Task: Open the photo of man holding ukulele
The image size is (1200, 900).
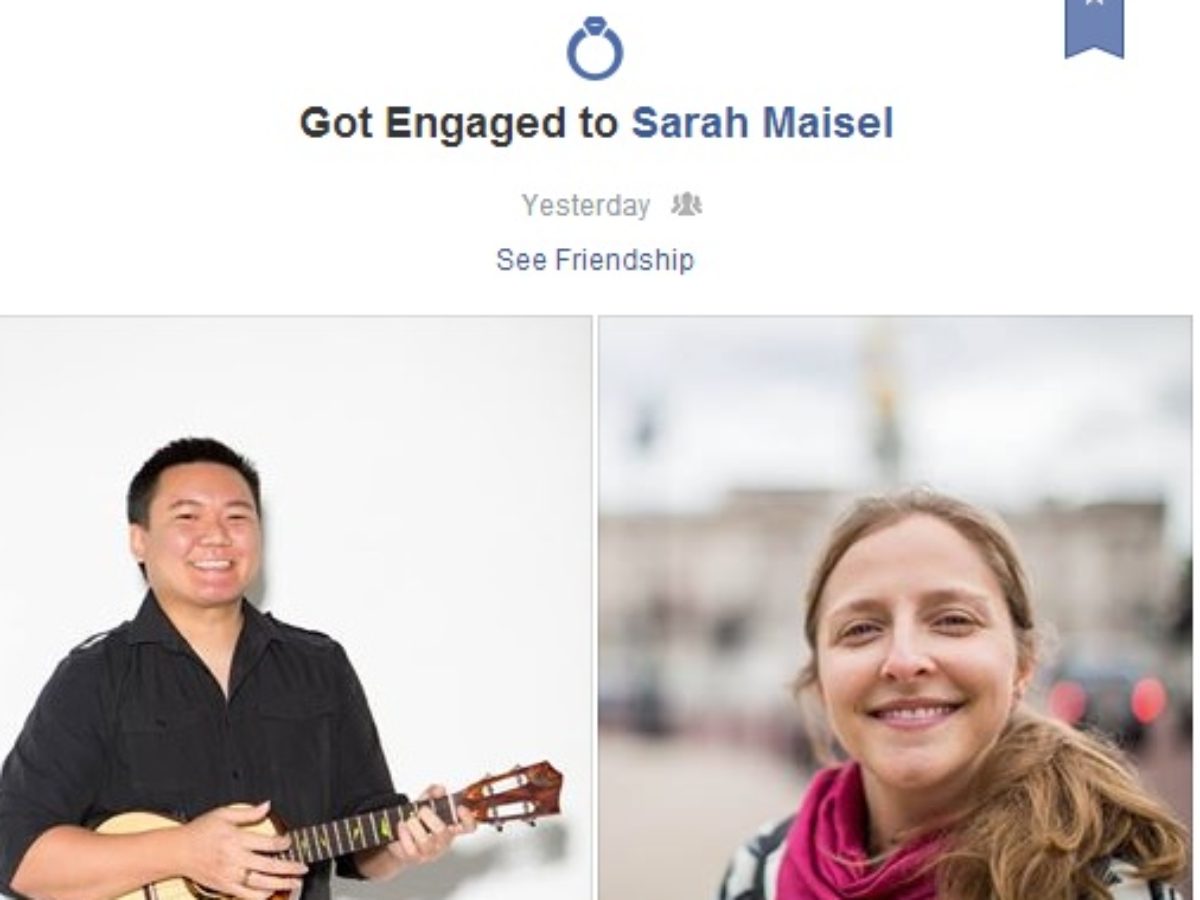Action: pyautogui.click(x=296, y=608)
